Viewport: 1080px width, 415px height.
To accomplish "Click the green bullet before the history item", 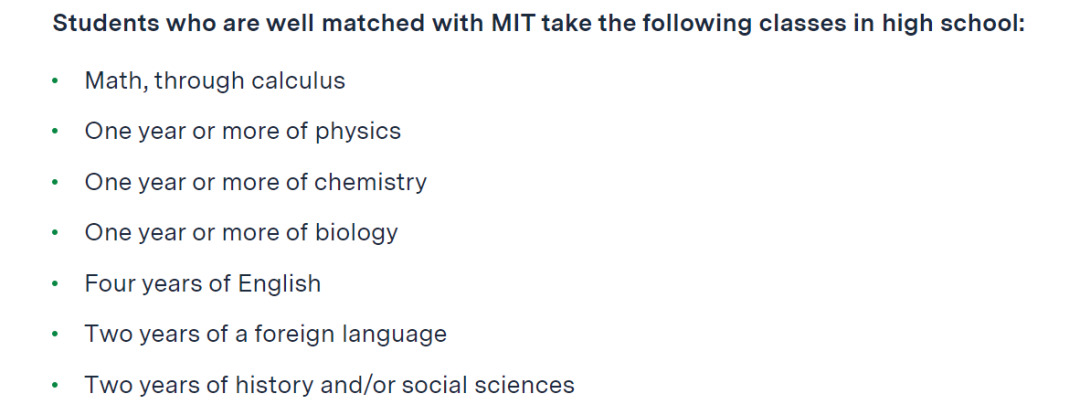I will click(55, 385).
